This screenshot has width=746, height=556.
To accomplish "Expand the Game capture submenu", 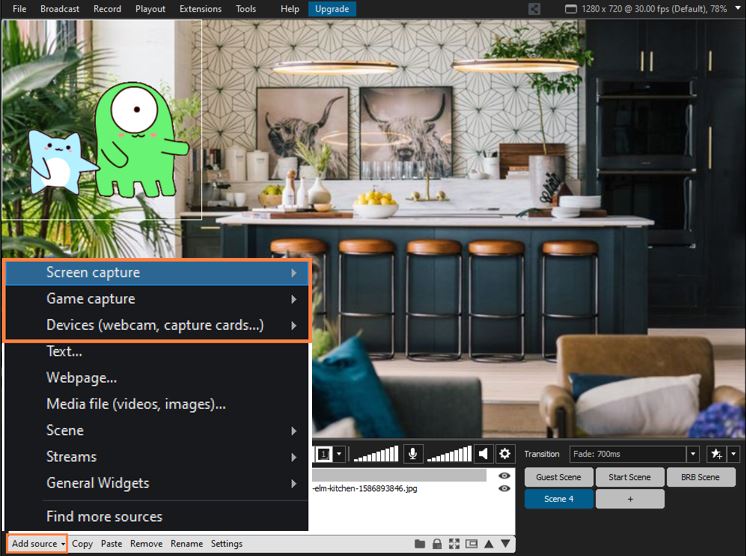I will (x=157, y=299).
